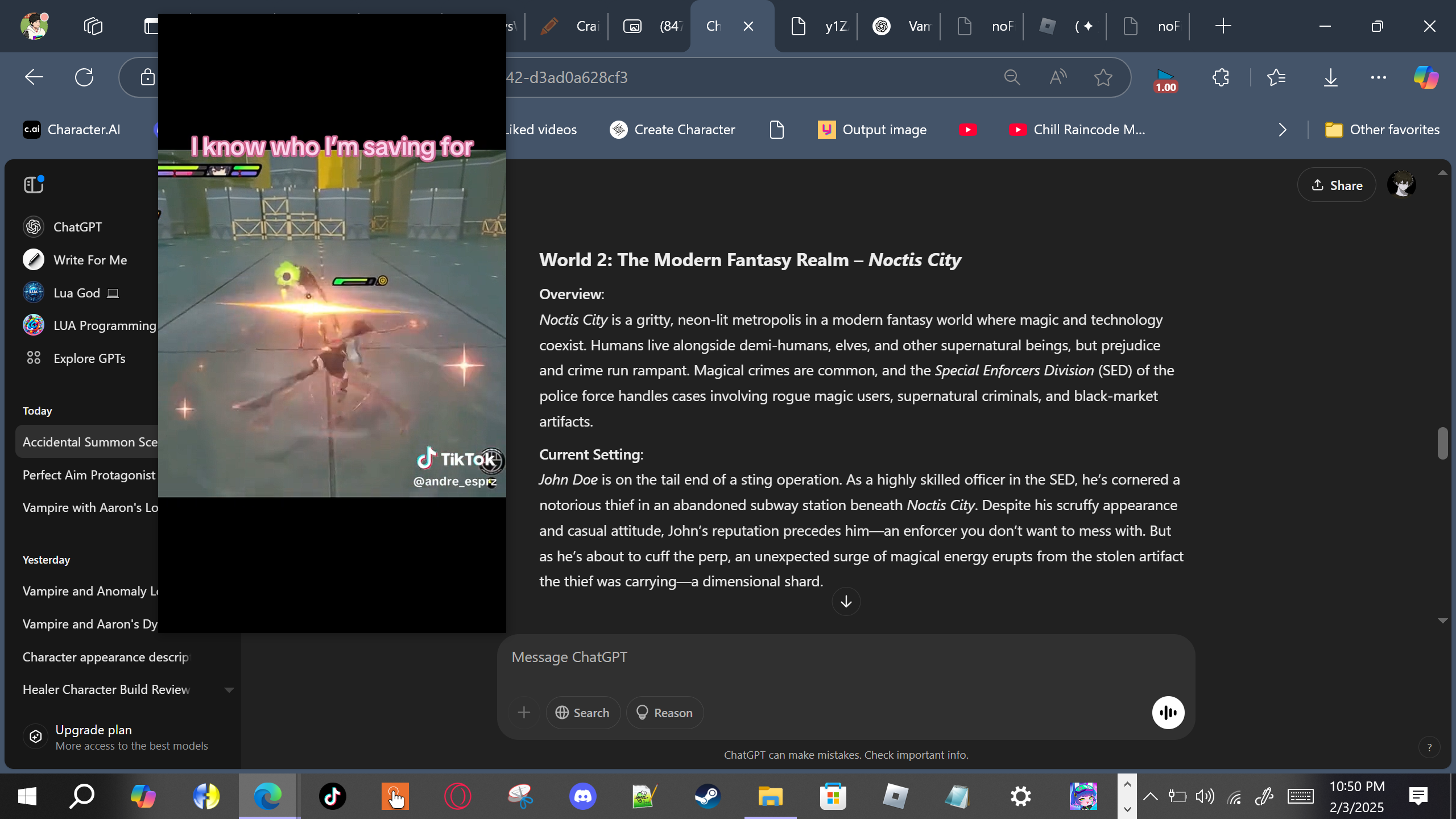Click the Share button
This screenshot has height=819, width=1456.
[1337, 185]
